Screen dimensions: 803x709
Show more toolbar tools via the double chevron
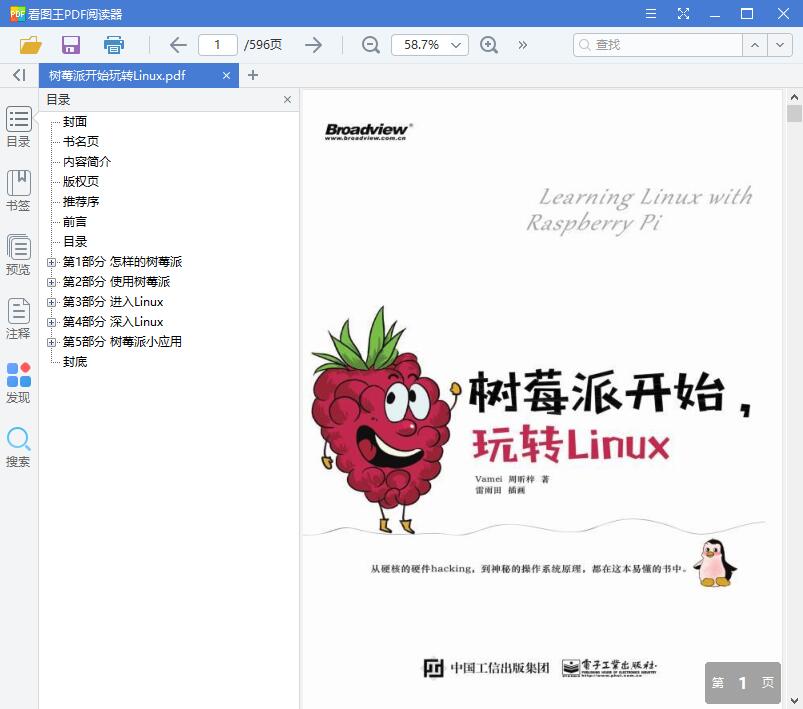point(522,45)
